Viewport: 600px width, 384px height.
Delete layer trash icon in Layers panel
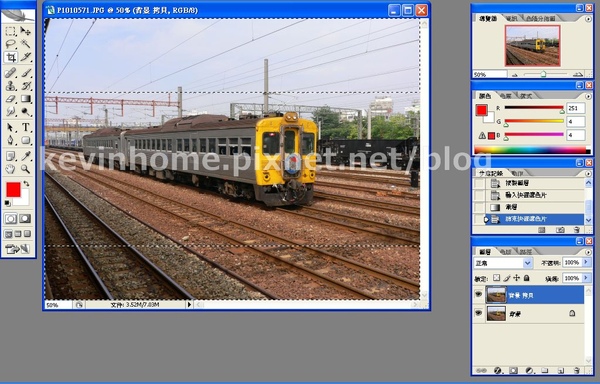click(577, 371)
